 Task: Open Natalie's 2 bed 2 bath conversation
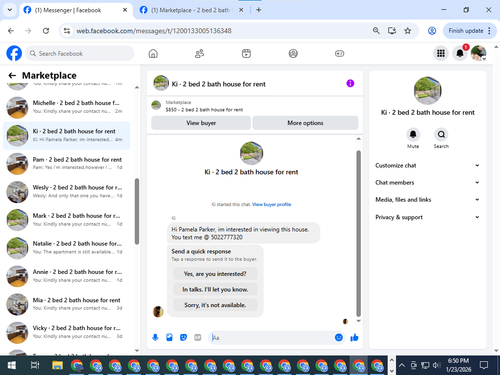[x=67, y=248]
